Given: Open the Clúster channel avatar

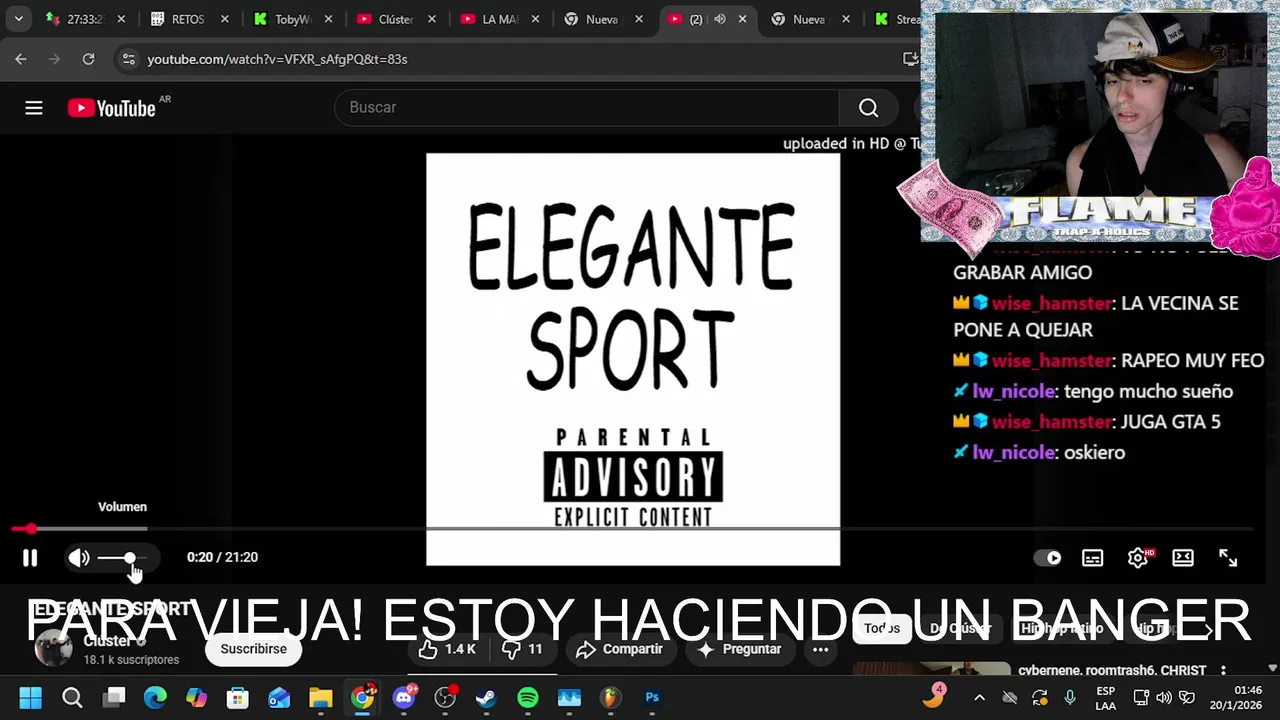Looking at the screenshot, I should coord(53,648).
